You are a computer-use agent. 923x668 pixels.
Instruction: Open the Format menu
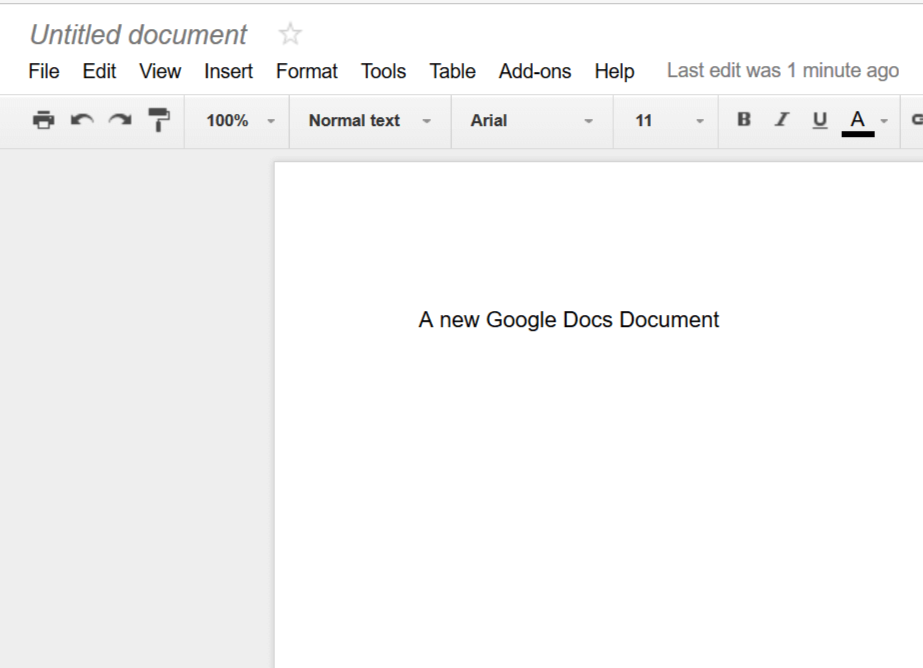pyautogui.click(x=307, y=71)
